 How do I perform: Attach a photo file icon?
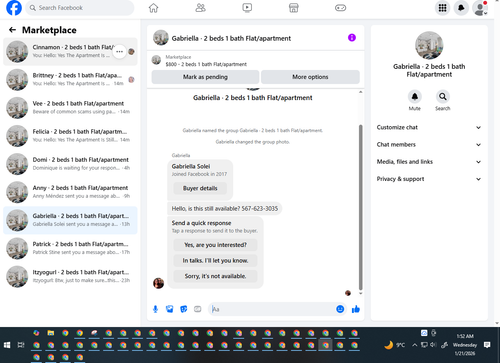pos(170,309)
